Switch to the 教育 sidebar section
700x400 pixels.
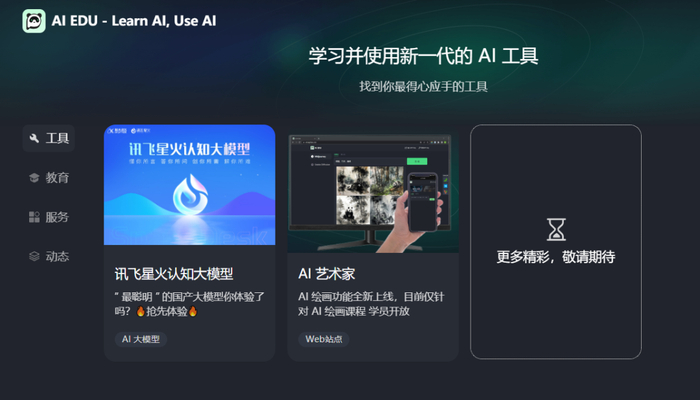coord(48,178)
